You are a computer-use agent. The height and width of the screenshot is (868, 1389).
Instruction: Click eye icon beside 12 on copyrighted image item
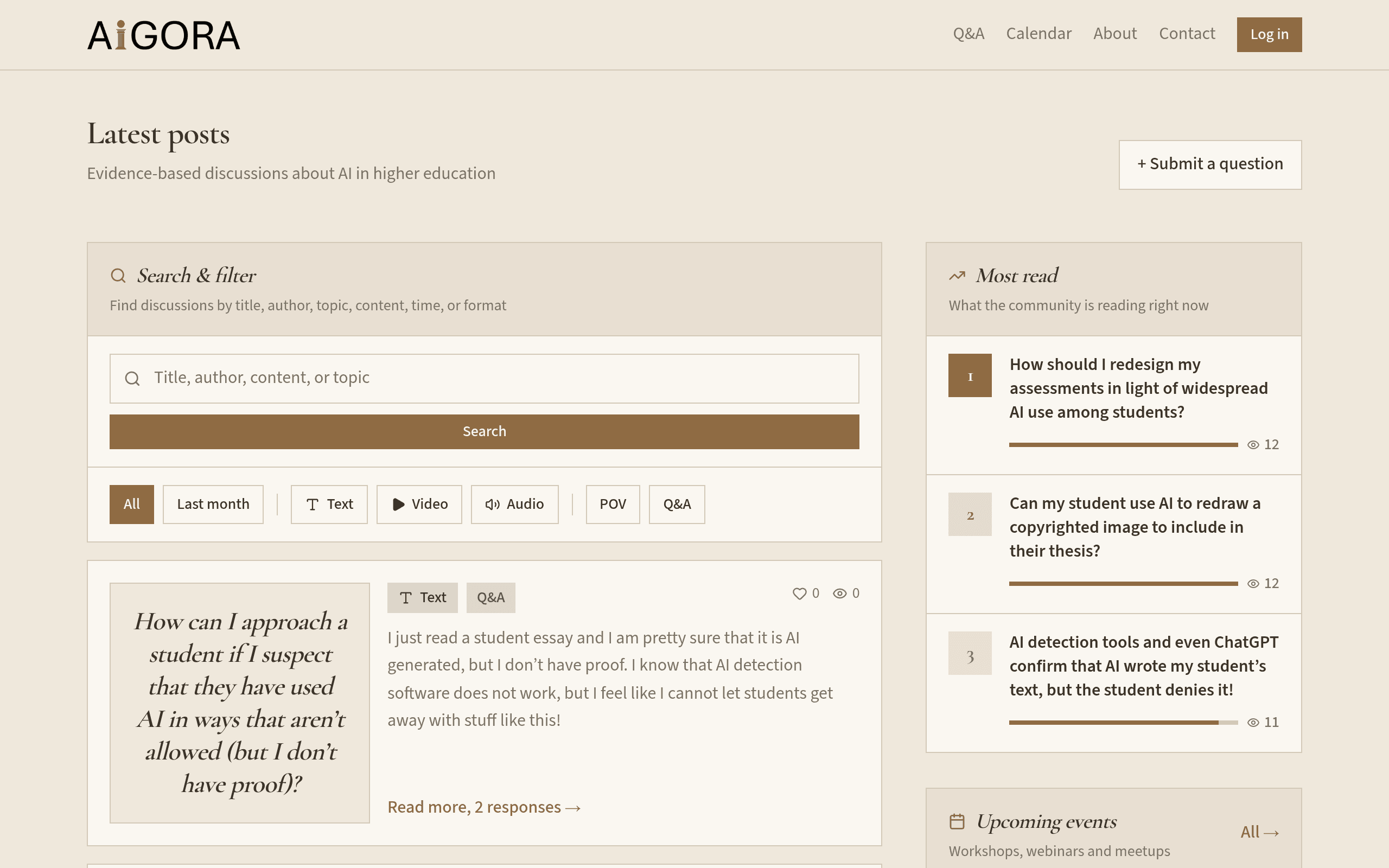pos(1253,584)
